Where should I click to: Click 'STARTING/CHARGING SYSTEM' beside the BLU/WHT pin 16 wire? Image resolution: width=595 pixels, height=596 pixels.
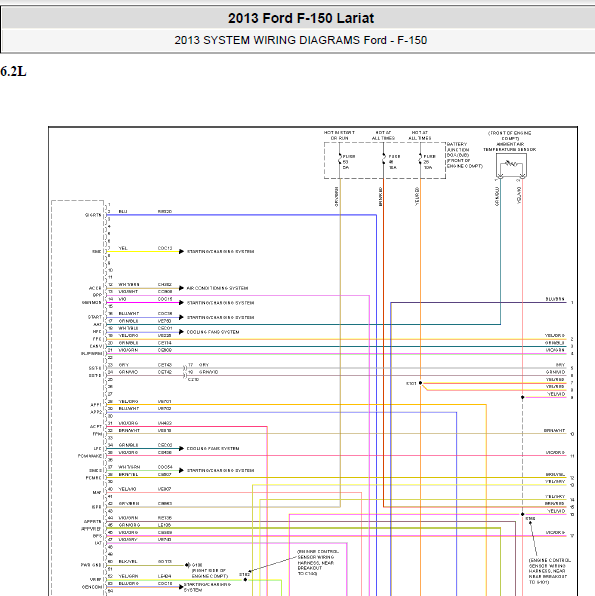221,317
